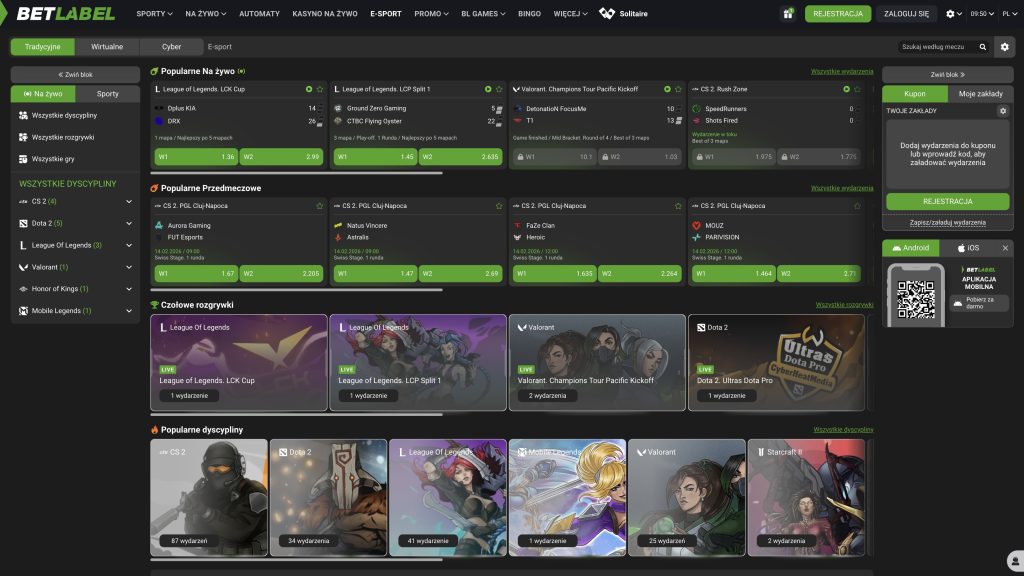This screenshot has height=576, width=1024.
Task: Select Wszystkie gry sidebar icon
Action: click(x=23, y=159)
